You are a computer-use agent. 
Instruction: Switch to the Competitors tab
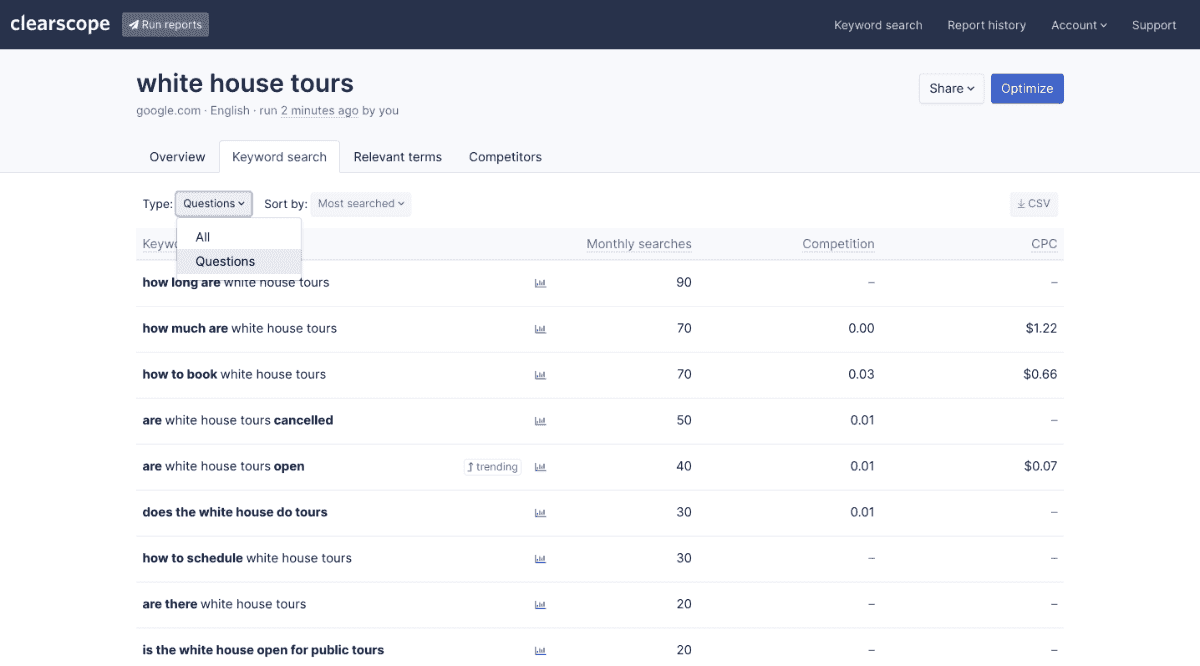pos(505,157)
